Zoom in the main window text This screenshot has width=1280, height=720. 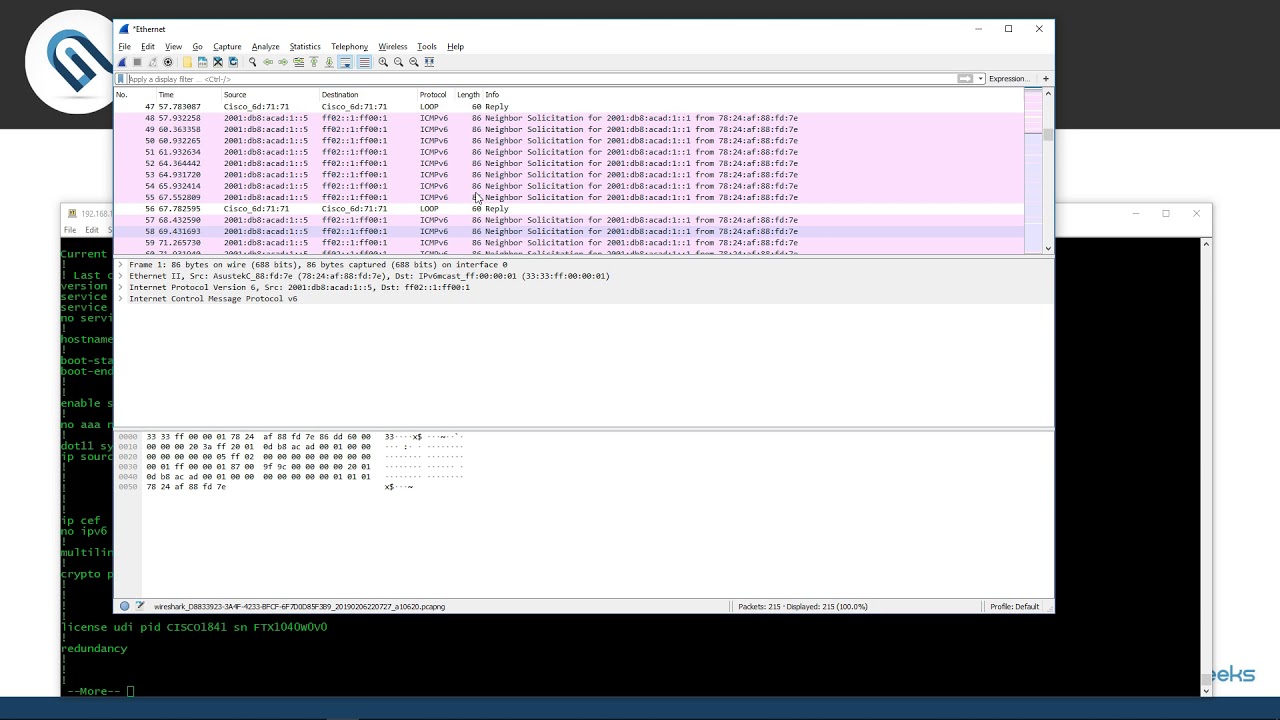[x=383, y=62]
